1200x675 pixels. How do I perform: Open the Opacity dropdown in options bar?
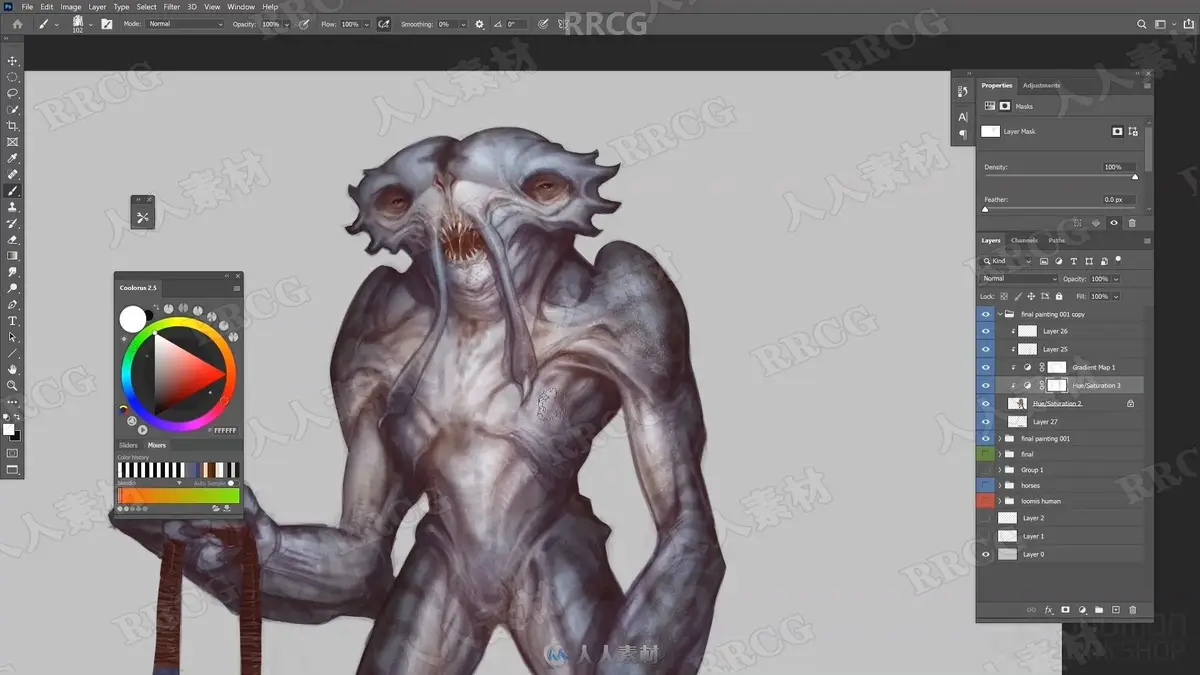[x=286, y=24]
